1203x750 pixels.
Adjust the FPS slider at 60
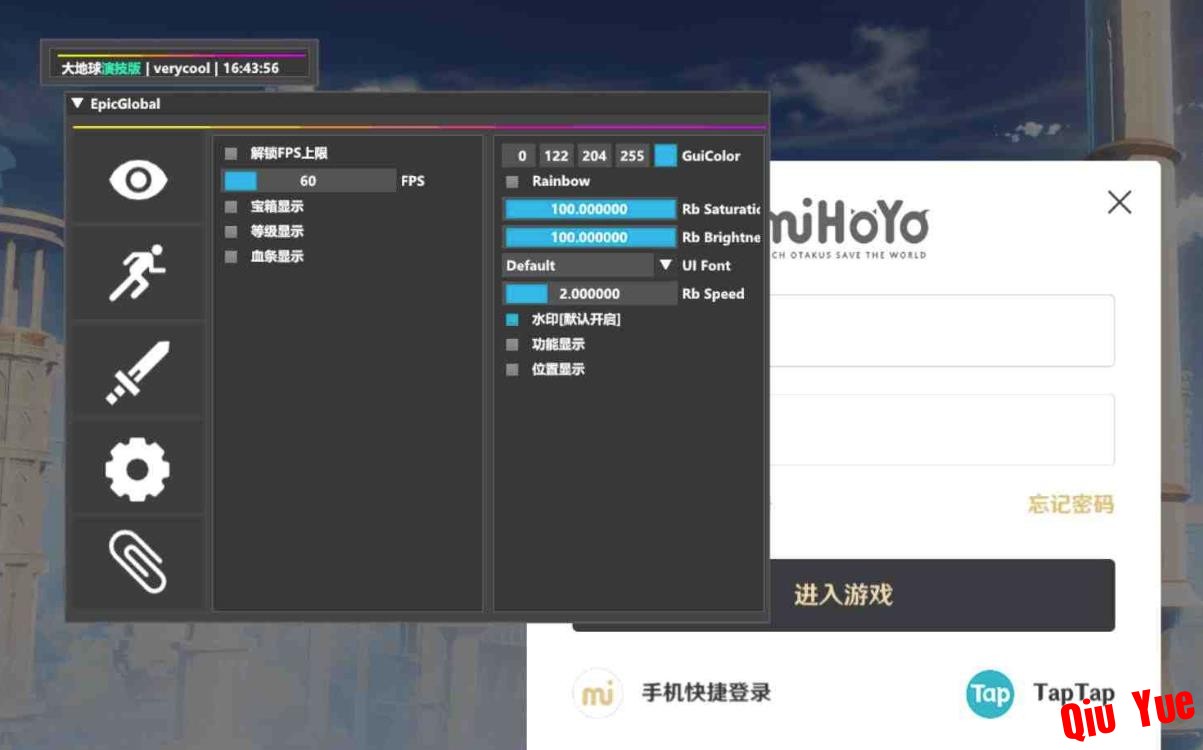(x=308, y=181)
